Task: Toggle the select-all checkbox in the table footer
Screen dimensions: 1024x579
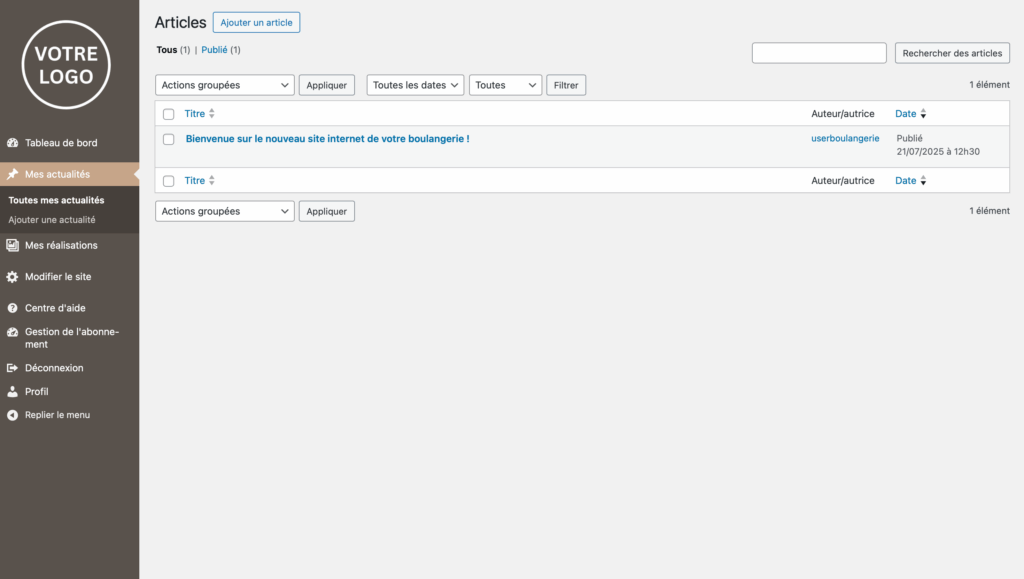Action: (169, 181)
